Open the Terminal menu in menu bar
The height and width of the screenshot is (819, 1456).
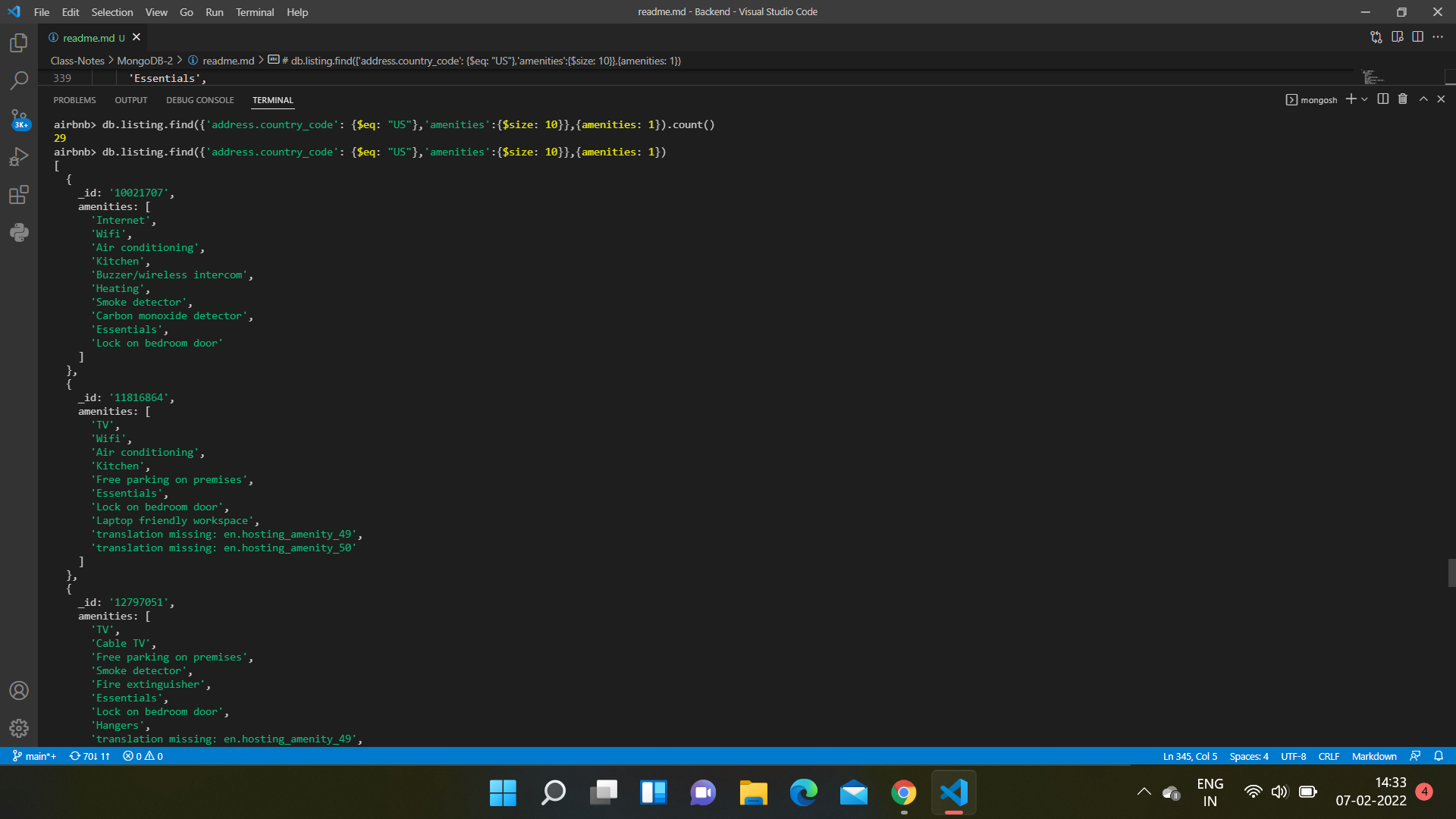[255, 12]
